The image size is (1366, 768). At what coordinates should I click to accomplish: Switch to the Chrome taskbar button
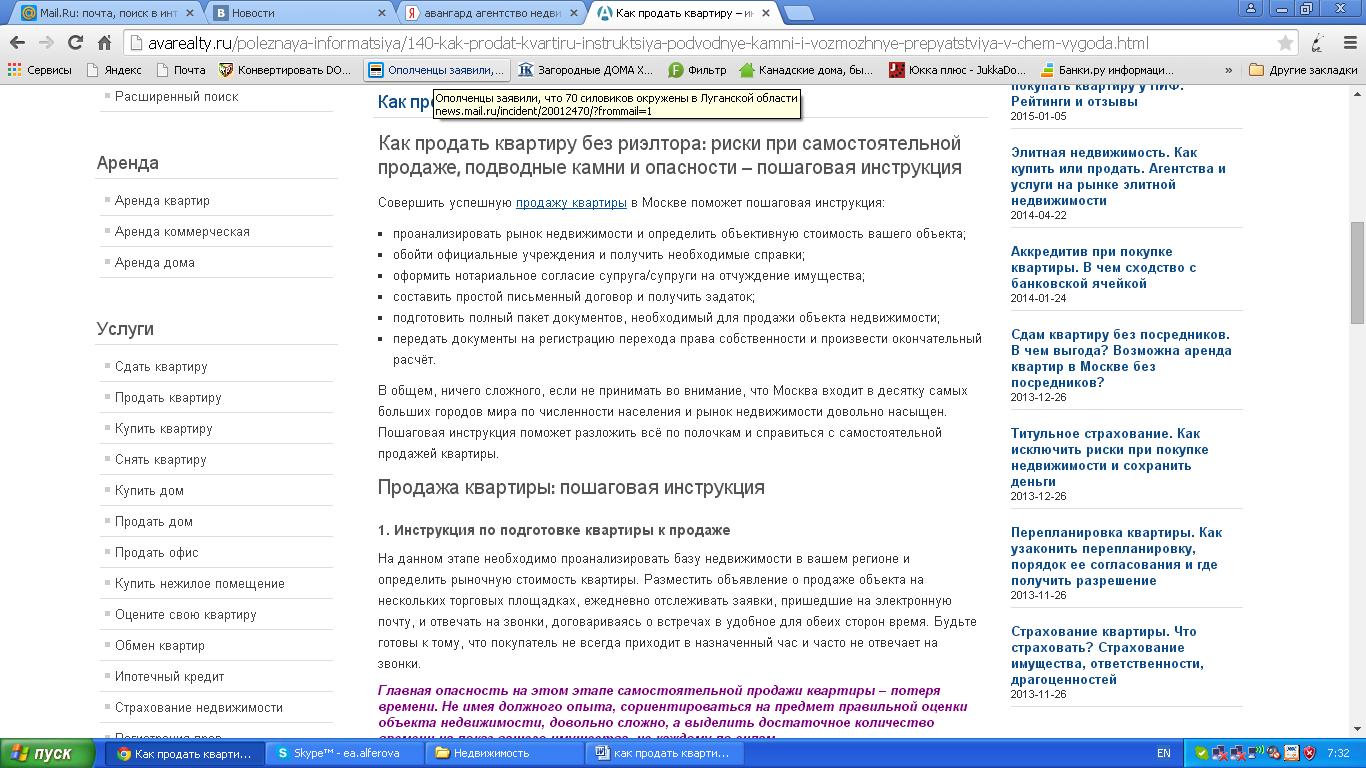186,753
